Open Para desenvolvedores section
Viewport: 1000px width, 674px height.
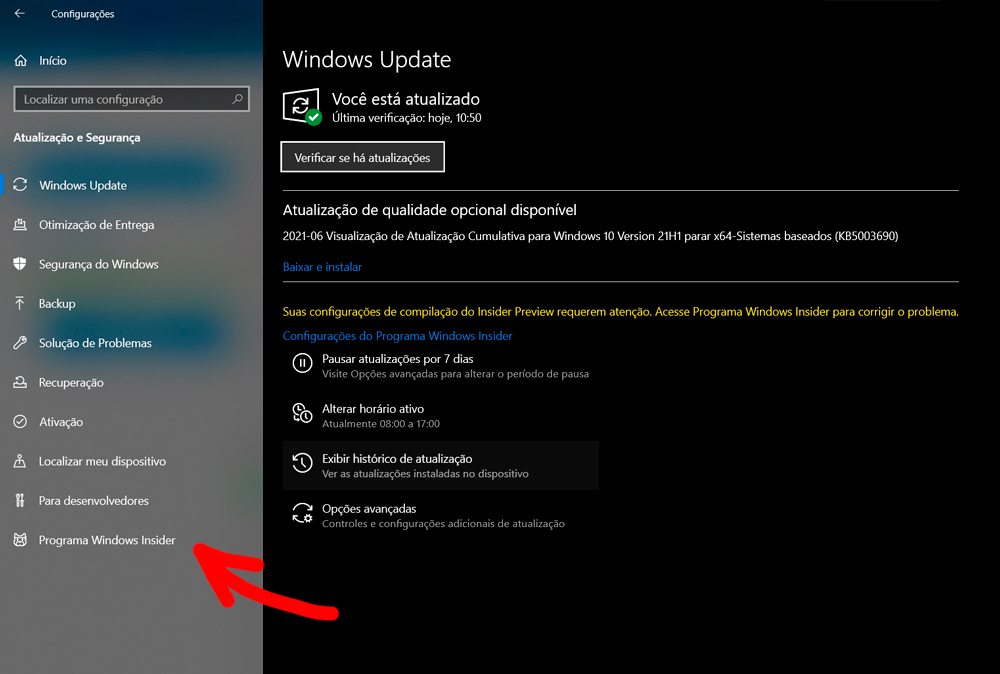(x=93, y=501)
